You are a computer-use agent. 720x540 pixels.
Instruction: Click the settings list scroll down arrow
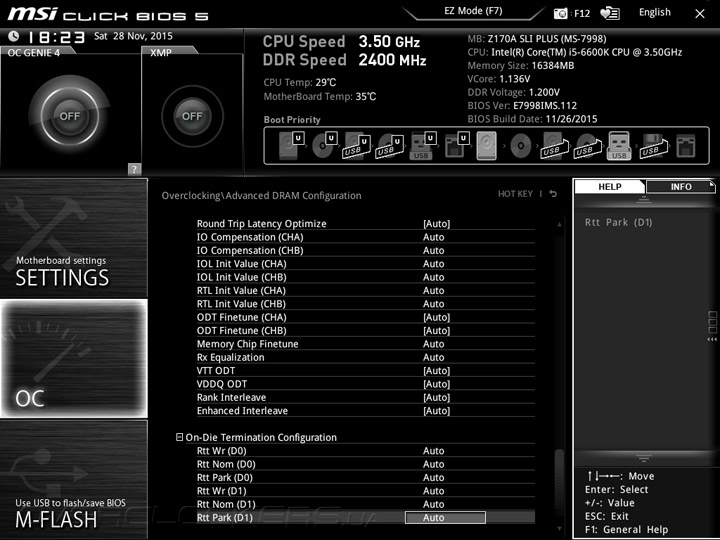click(559, 529)
